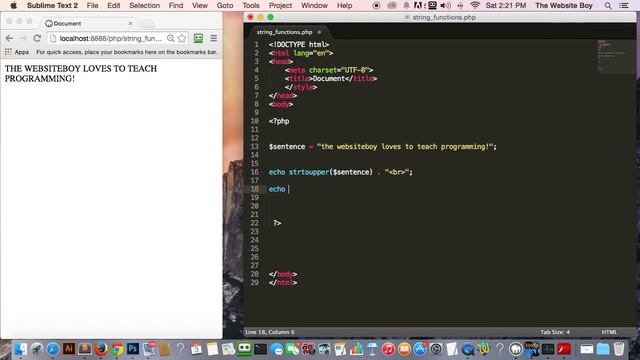Open iBooks from the dock
The height and width of the screenshot is (360, 640).
[404, 349]
